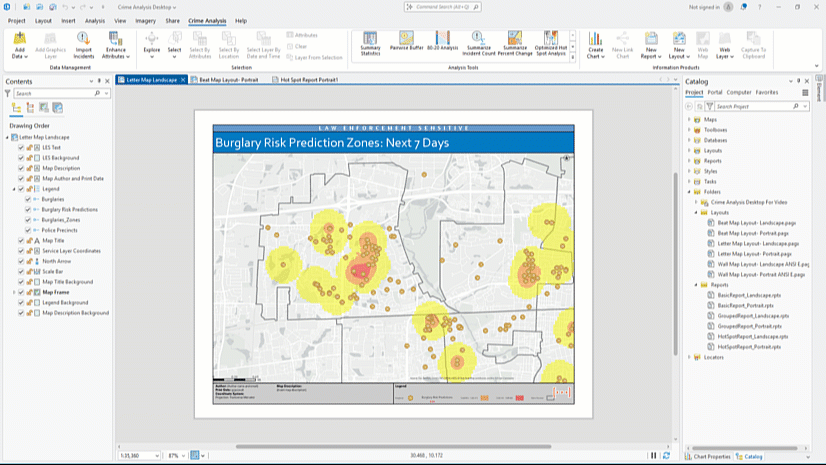
Task: Click the refresh icon in status bar
Action: tap(666, 456)
